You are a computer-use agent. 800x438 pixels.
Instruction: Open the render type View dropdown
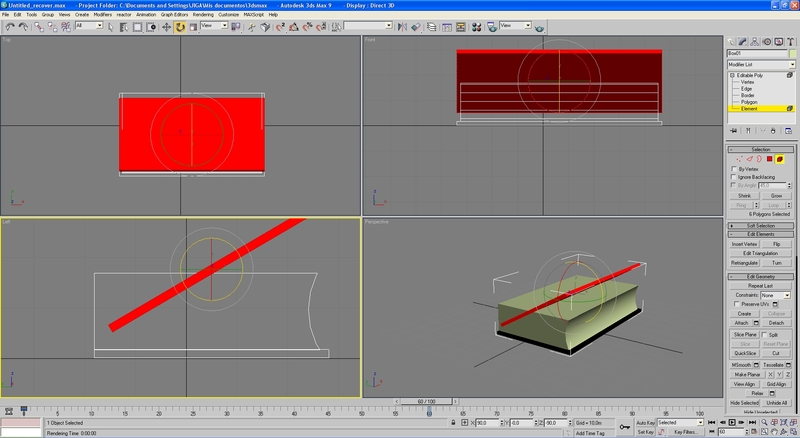click(515, 26)
